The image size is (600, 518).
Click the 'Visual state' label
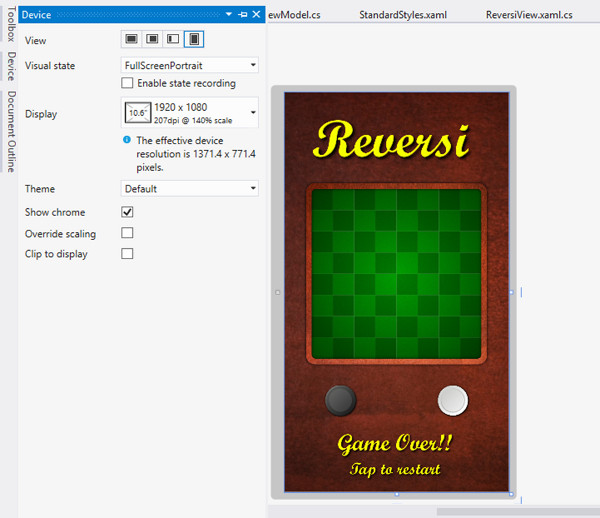[50, 65]
